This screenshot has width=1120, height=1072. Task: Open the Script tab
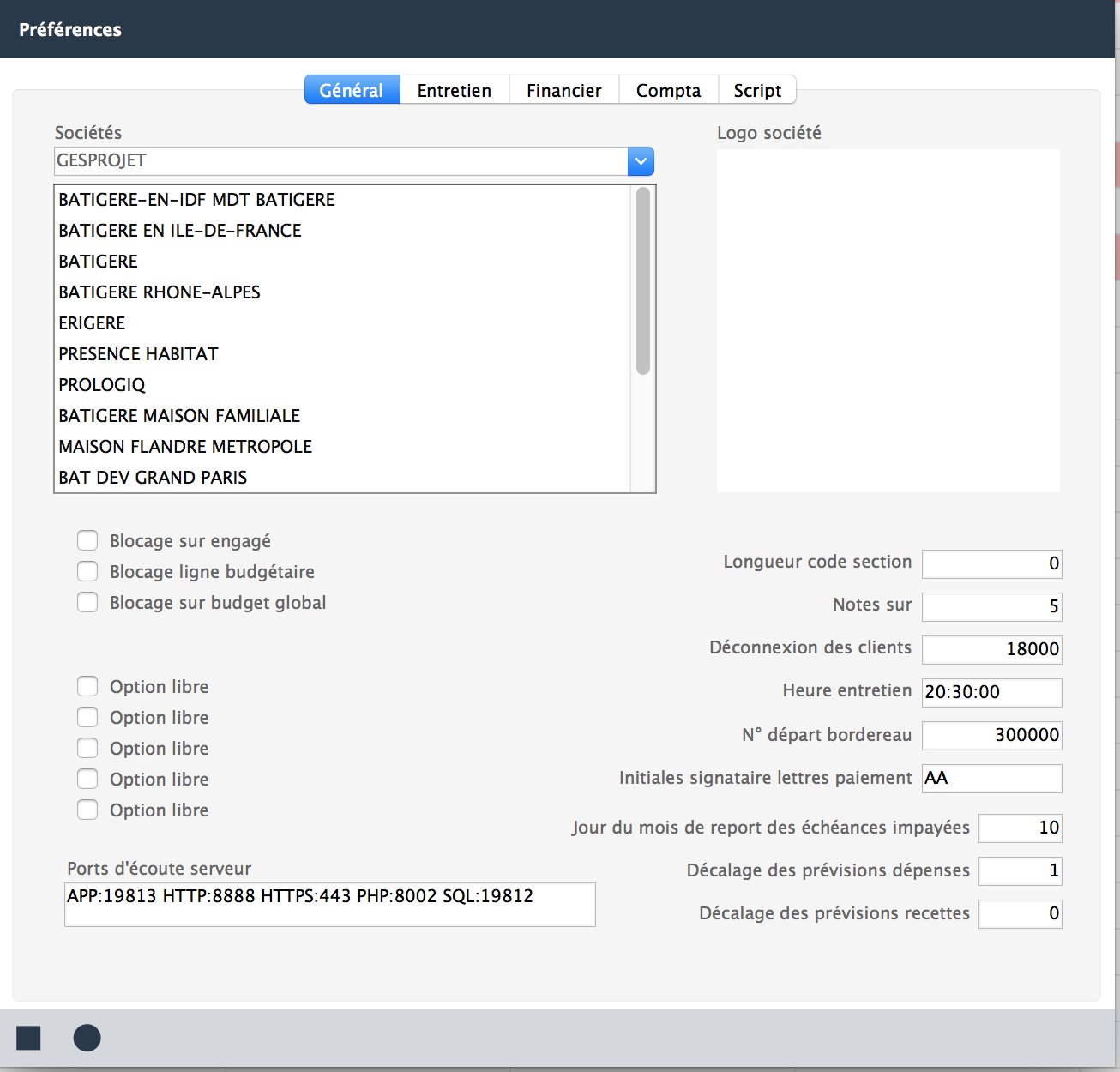click(x=757, y=90)
